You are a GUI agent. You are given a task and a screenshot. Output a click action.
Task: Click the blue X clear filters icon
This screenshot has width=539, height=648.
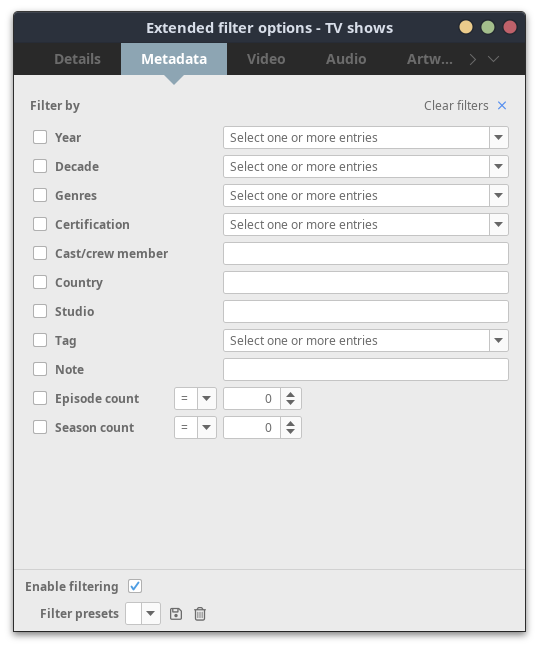[502, 105]
